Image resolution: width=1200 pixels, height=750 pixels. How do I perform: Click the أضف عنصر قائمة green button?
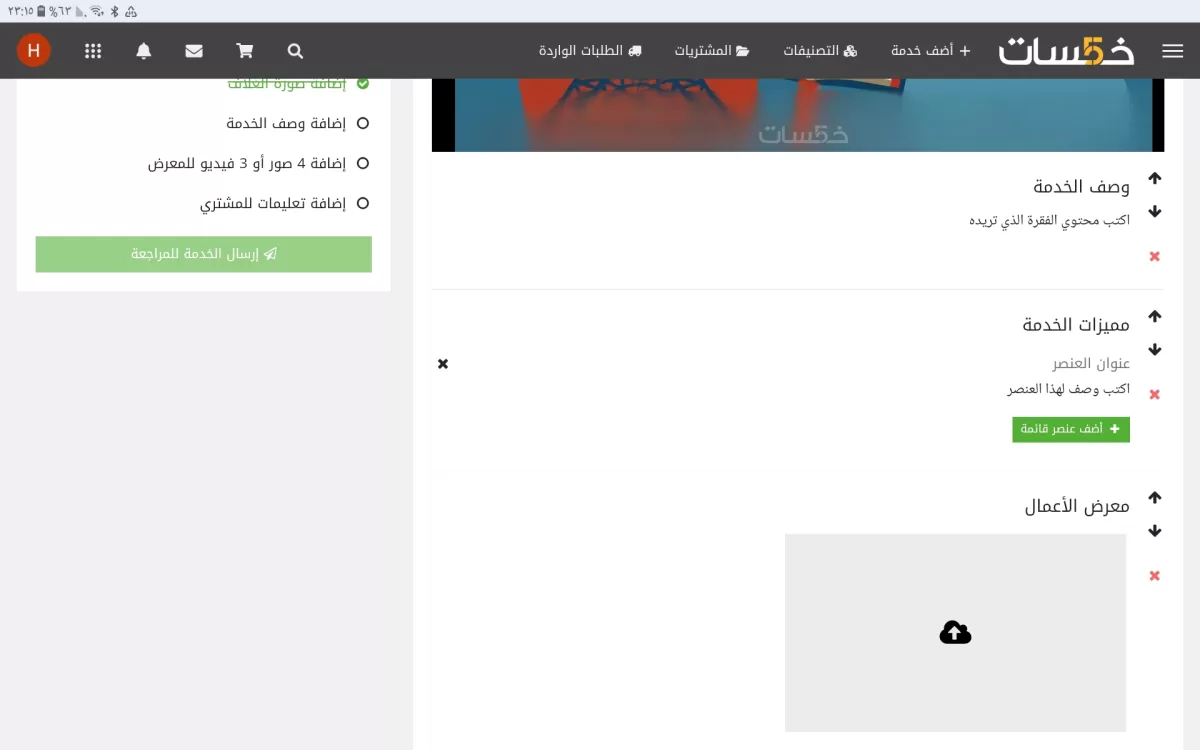pos(1071,429)
